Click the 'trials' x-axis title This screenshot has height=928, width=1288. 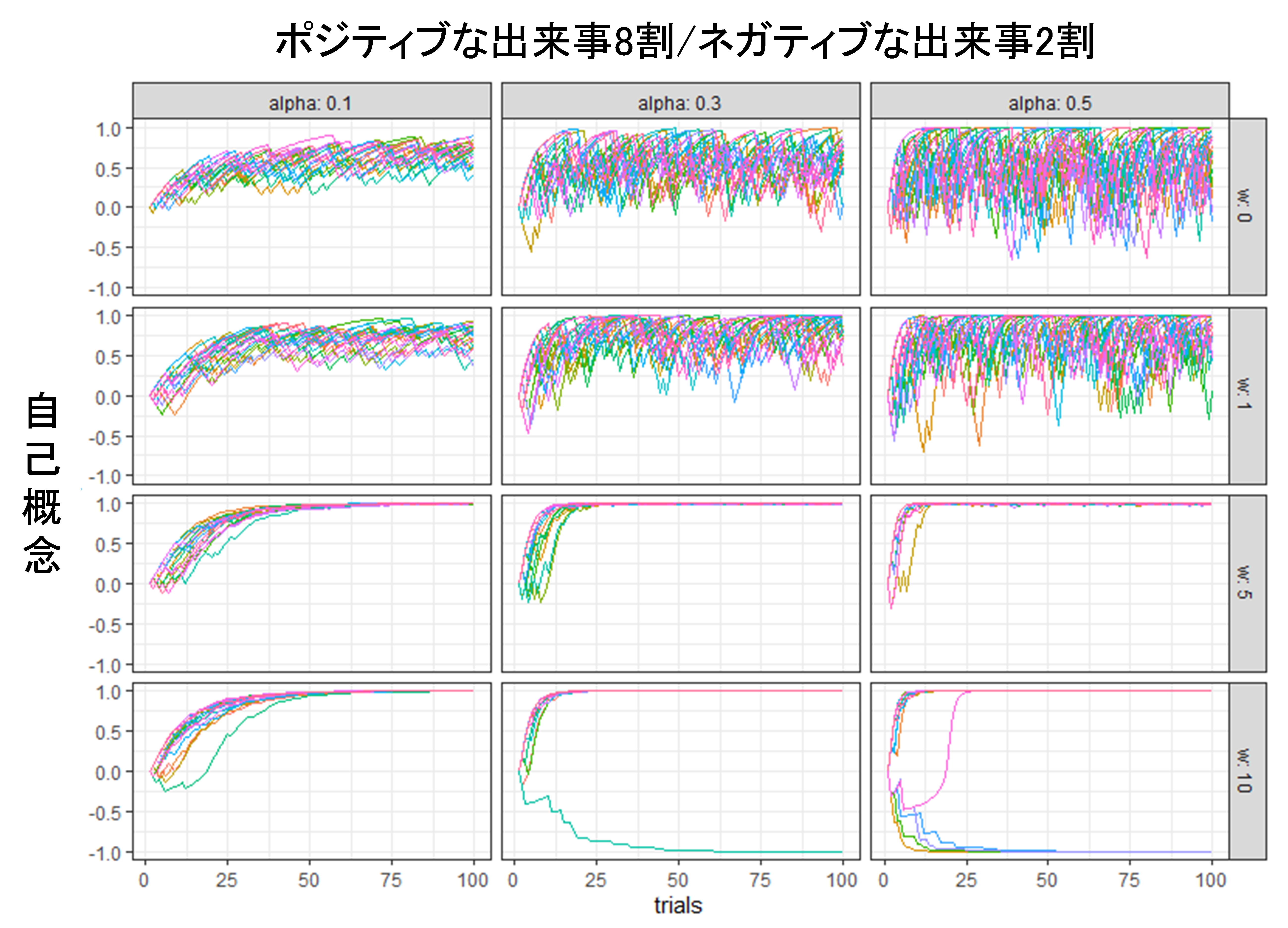678,905
